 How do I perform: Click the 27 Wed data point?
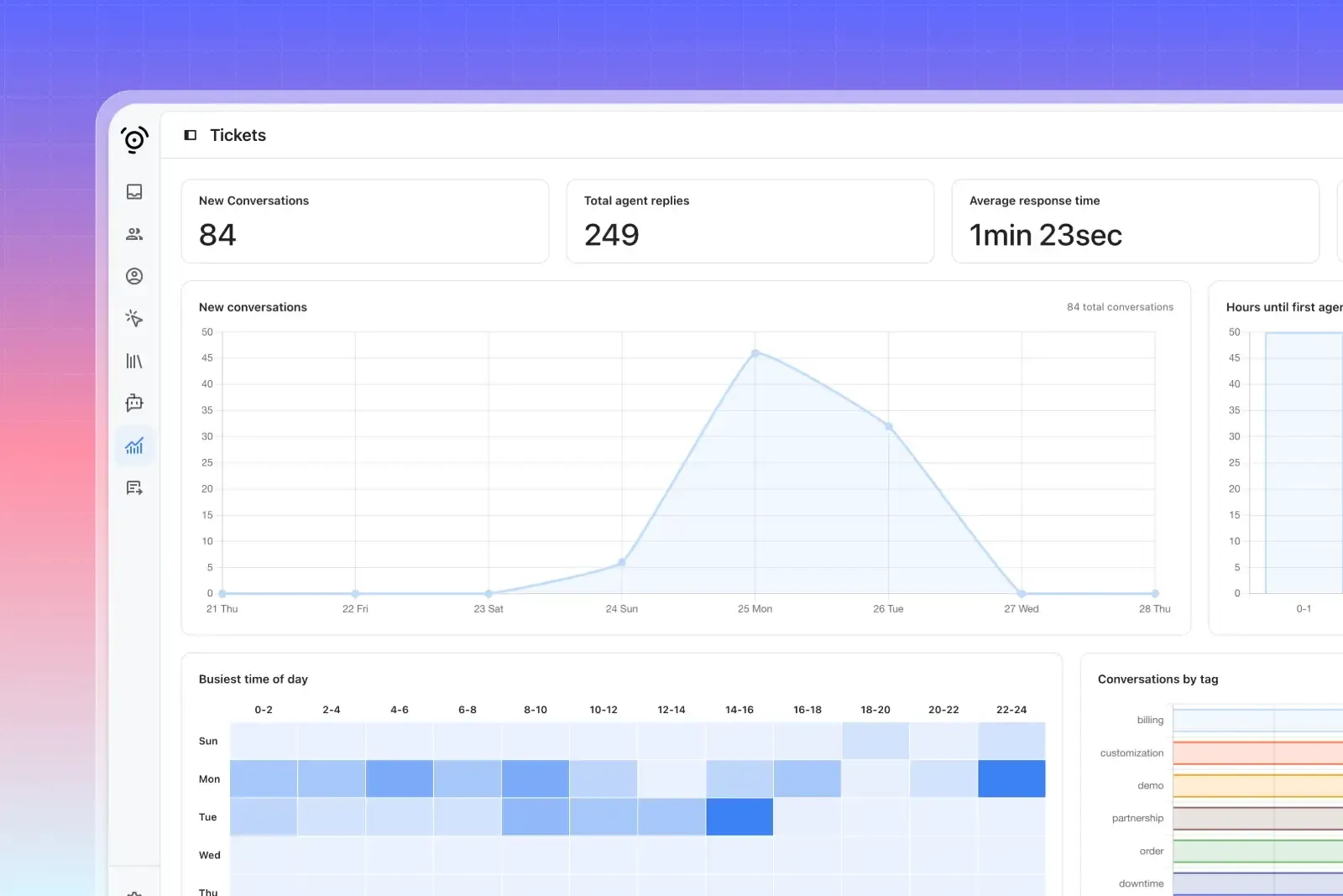tap(1022, 593)
